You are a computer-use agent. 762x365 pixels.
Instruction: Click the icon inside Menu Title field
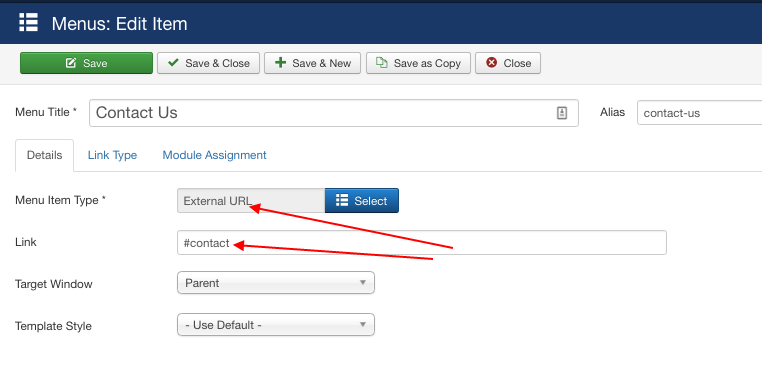(561, 113)
